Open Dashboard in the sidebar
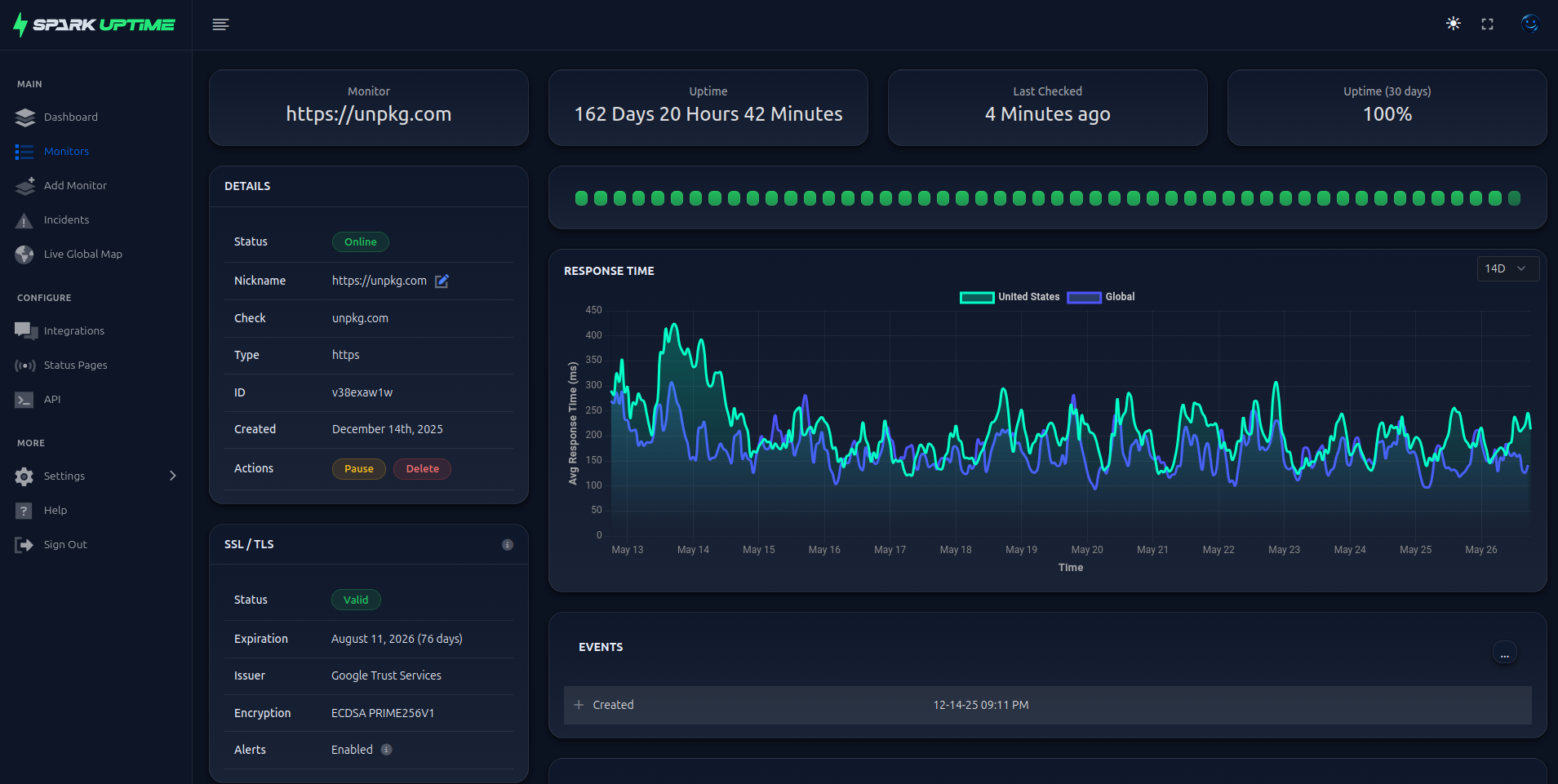 click(x=71, y=117)
